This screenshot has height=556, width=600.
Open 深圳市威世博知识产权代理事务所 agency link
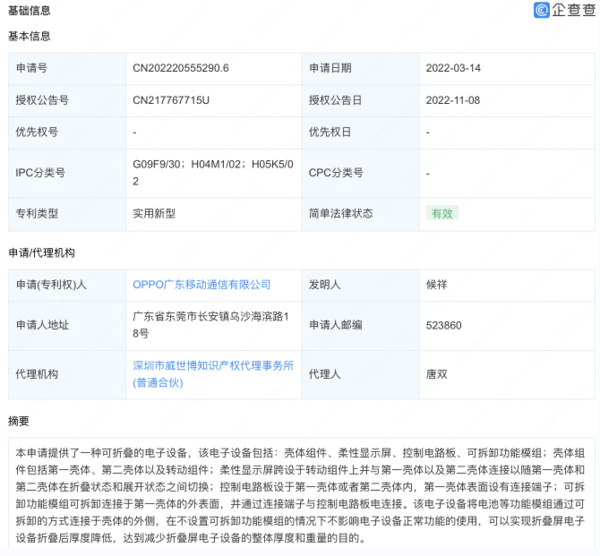(213, 374)
